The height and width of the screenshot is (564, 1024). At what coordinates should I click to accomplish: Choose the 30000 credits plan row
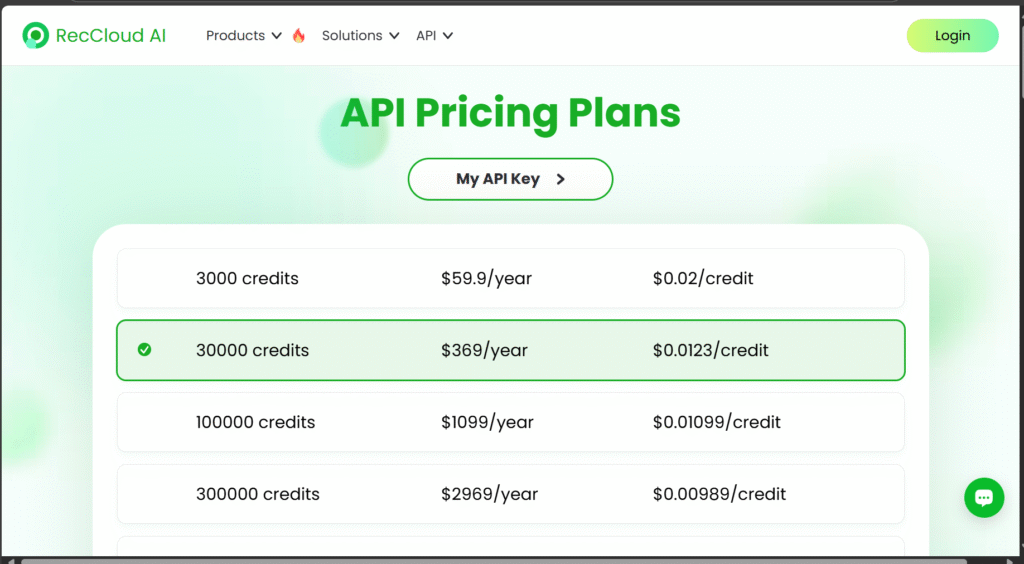click(x=510, y=350)
